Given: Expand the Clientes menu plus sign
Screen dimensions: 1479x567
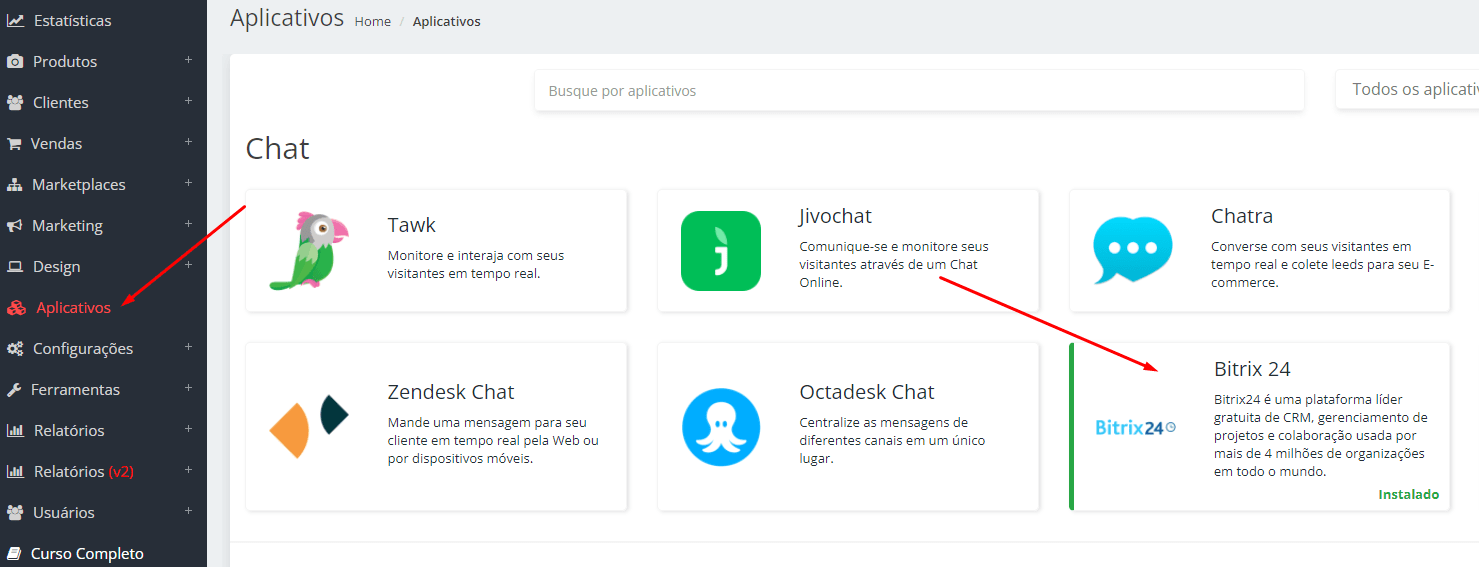Looking at the screenshot, I should [x=188, y=101].
